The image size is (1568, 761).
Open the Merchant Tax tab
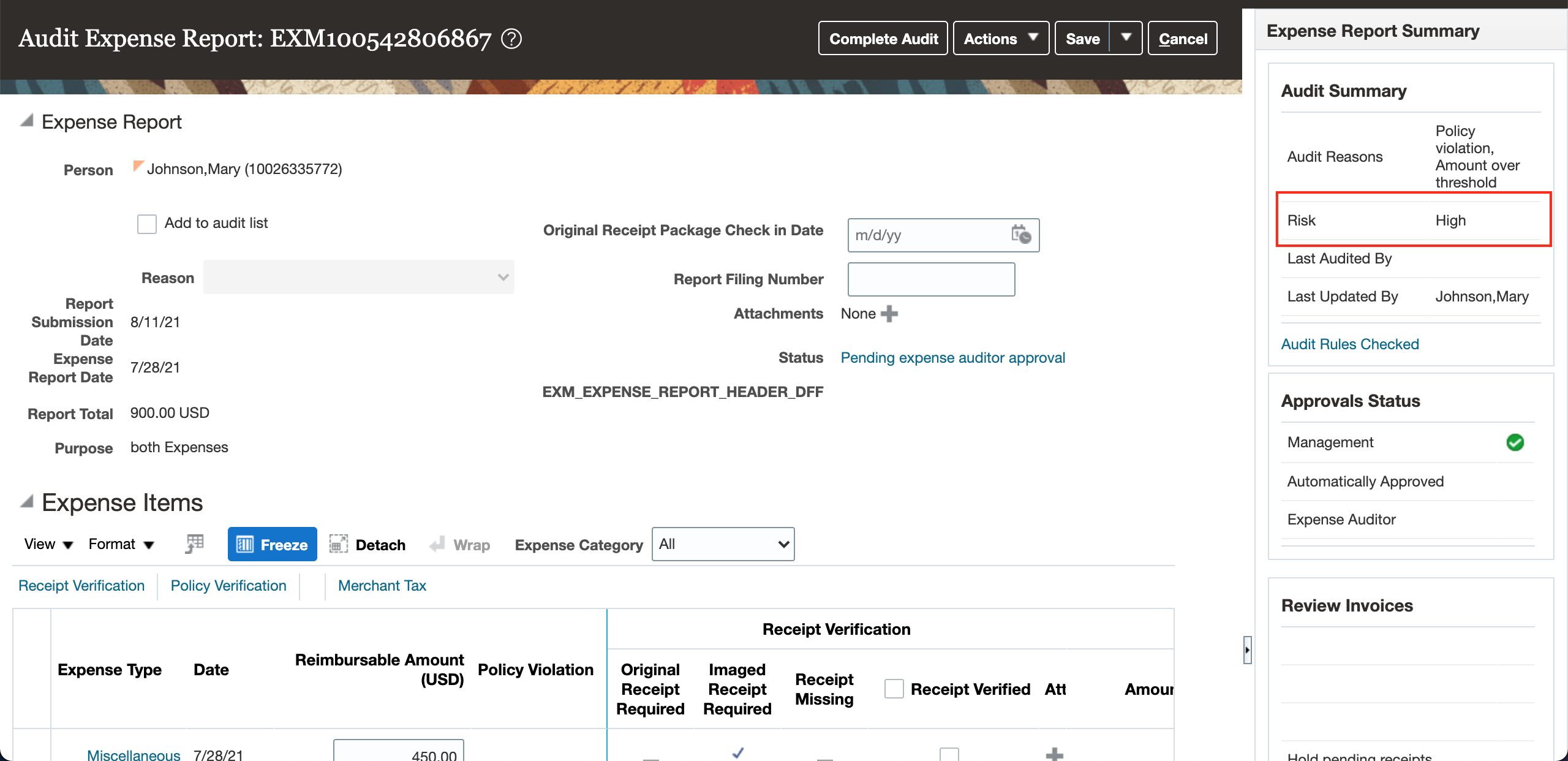[381, 585]
